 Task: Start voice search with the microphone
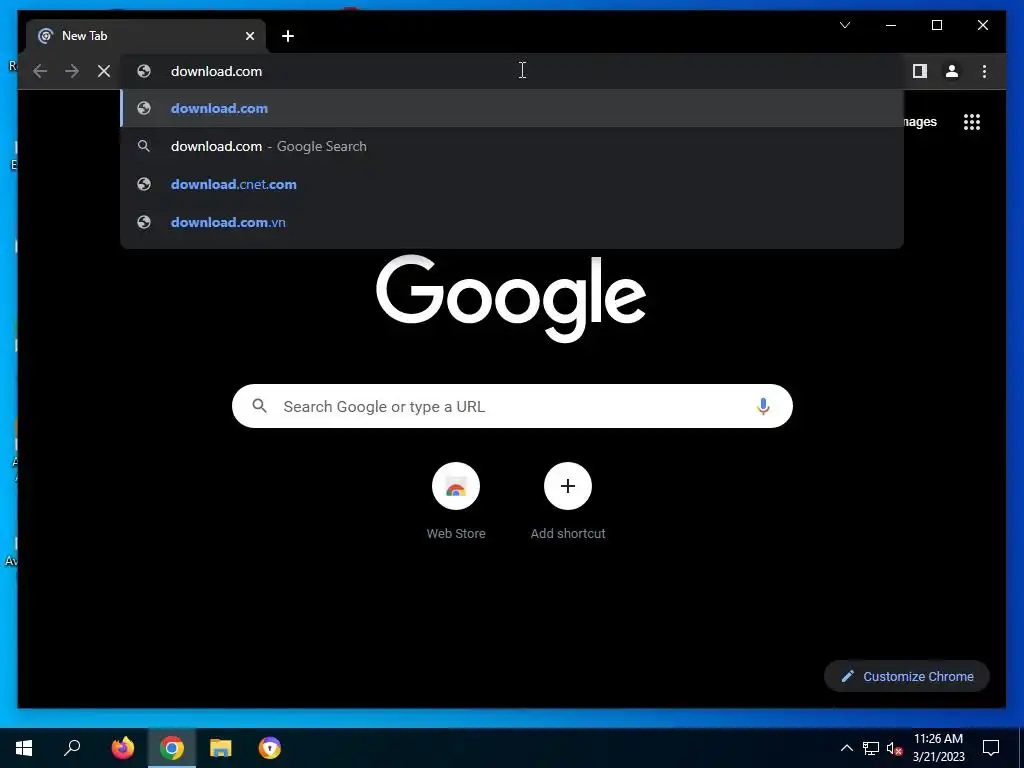(x=763, y=406)
